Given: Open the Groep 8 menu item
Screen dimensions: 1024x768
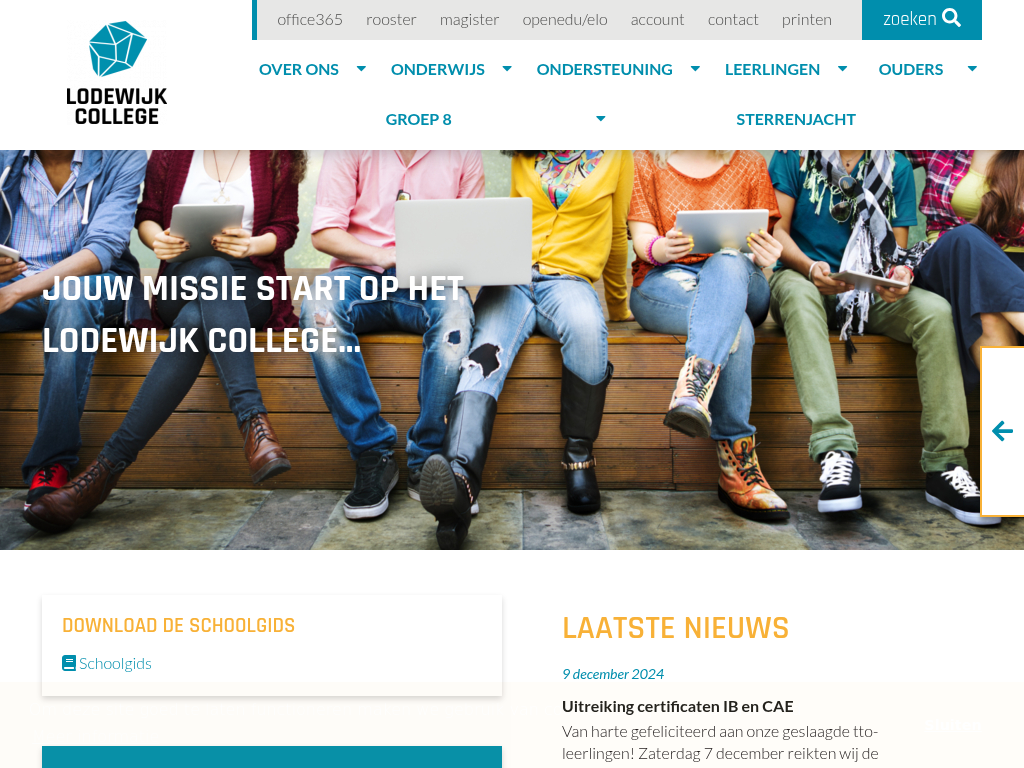Looking at the screenshot, I should click(419, 120).
